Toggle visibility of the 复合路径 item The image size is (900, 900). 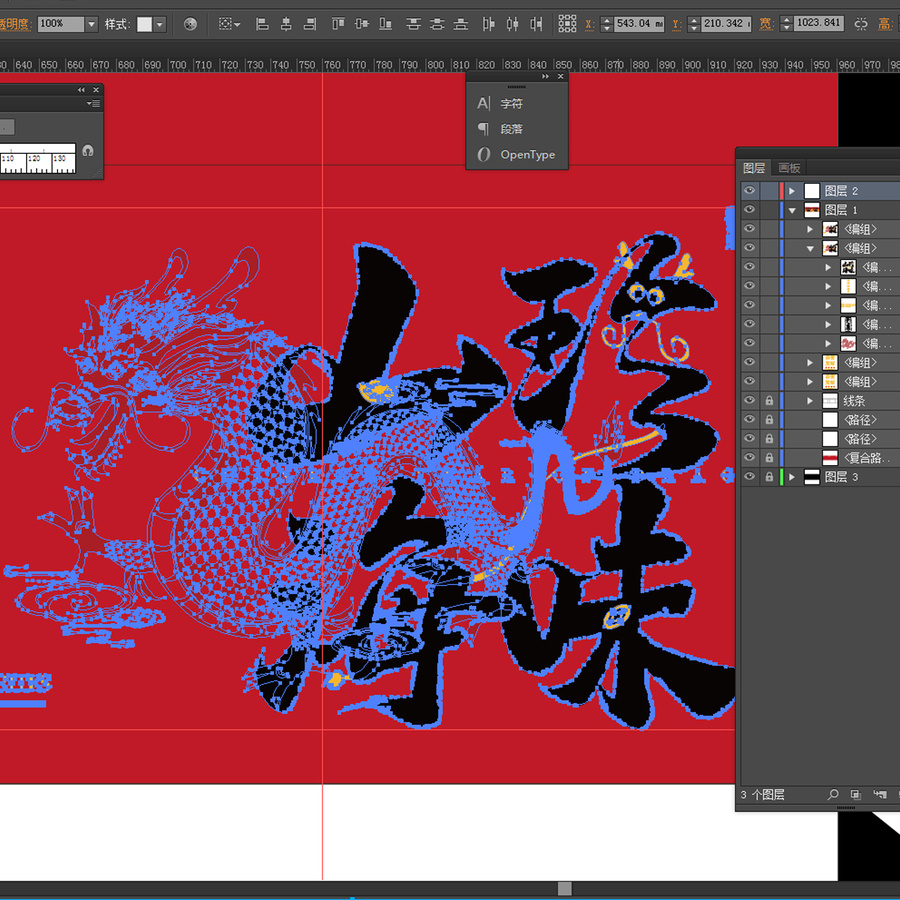tap(749, 457)
